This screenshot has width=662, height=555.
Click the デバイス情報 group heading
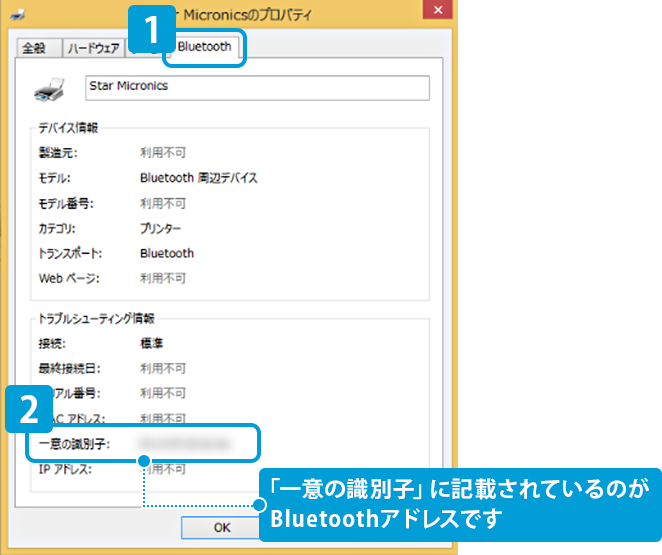[x=68, y=127]
